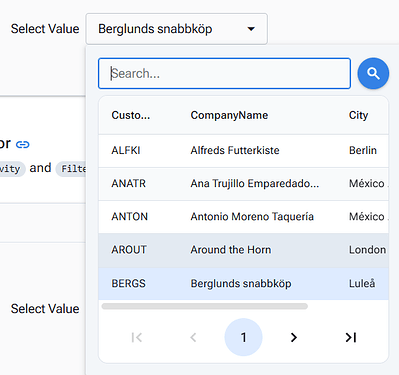Screen dimensions: 399x375
Task: Select the ANTON customer ID
Action: [x=129, y=217]
